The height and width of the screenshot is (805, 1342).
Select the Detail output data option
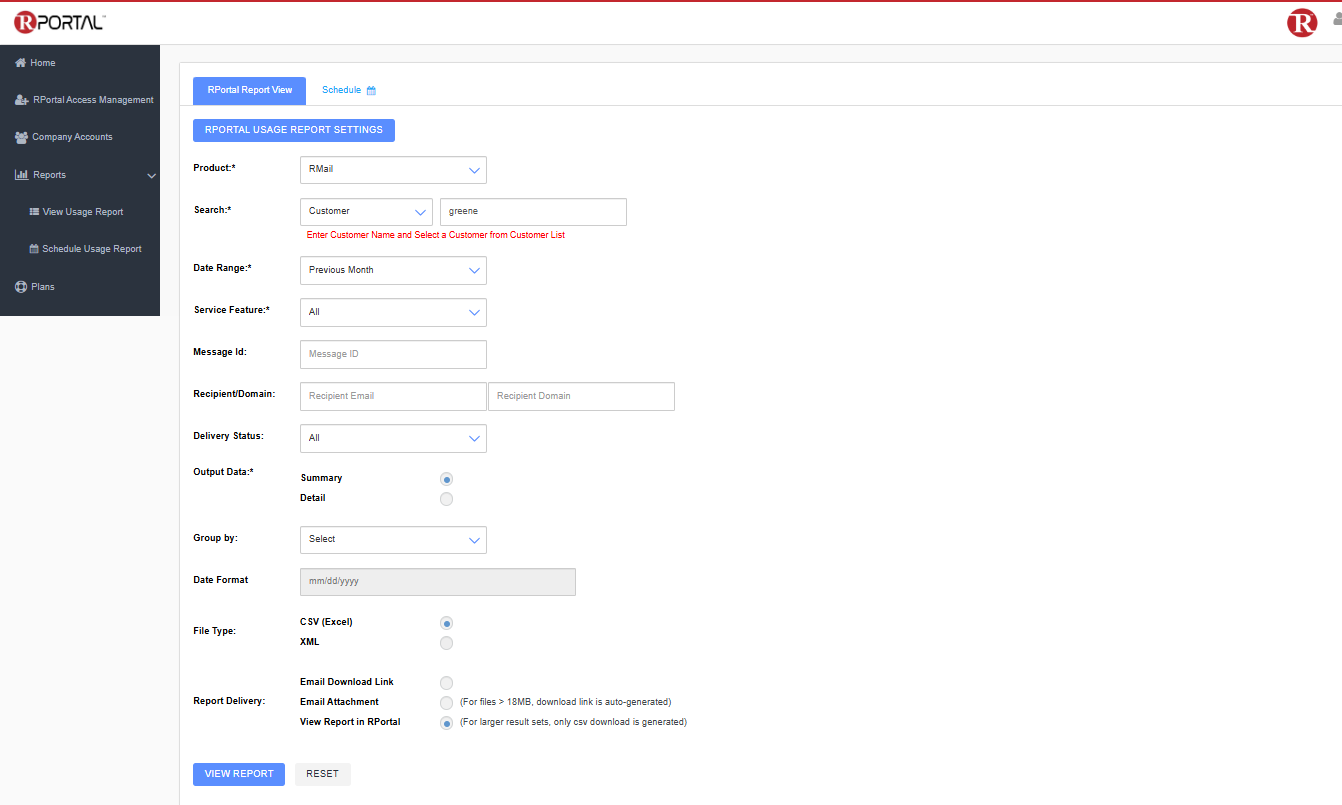pos(446,499)
